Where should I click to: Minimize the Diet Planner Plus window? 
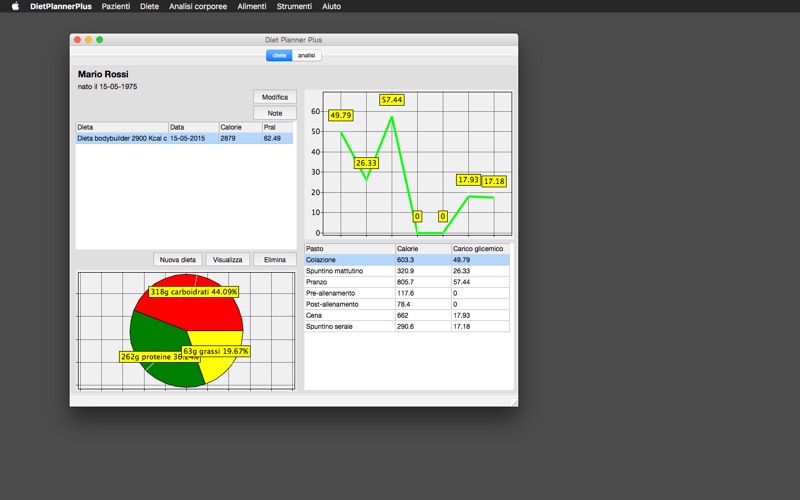[89, 39]
